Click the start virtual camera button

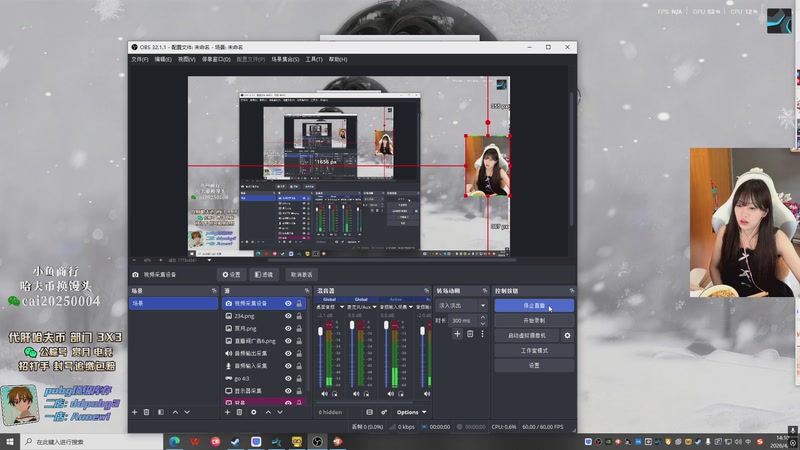click(527, 336)
